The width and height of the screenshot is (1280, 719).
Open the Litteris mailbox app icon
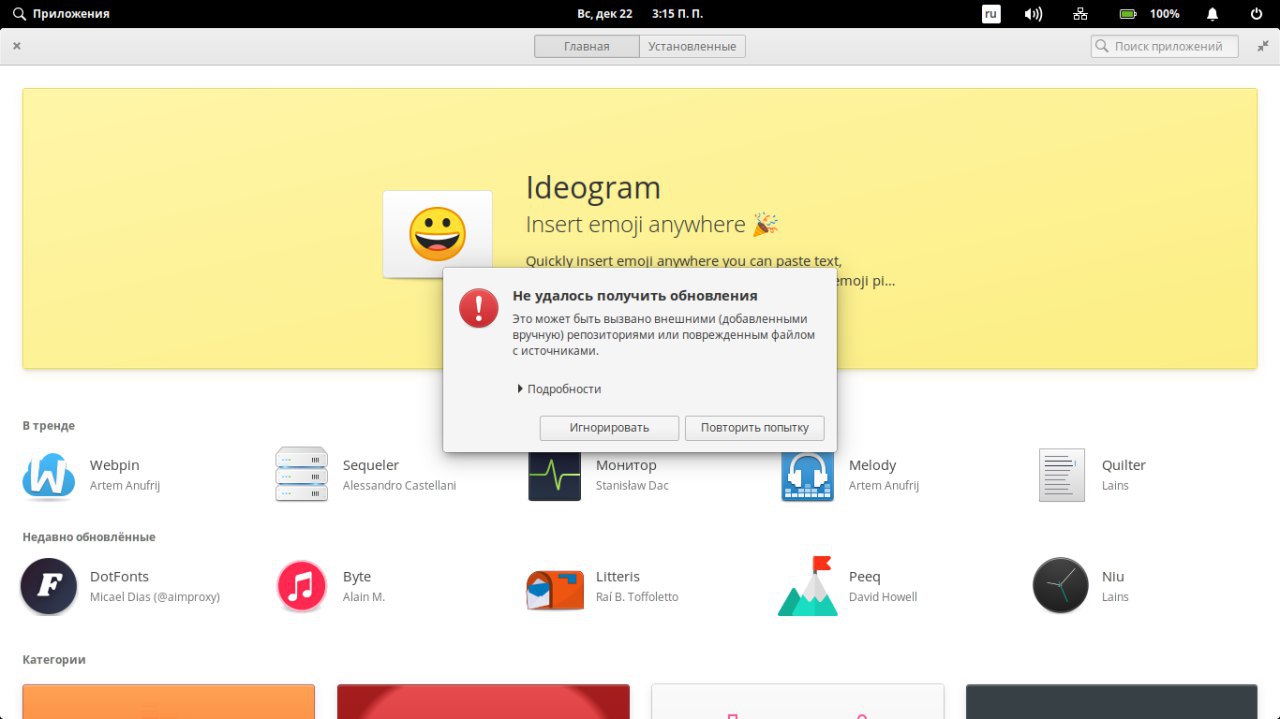coord(555,589)
